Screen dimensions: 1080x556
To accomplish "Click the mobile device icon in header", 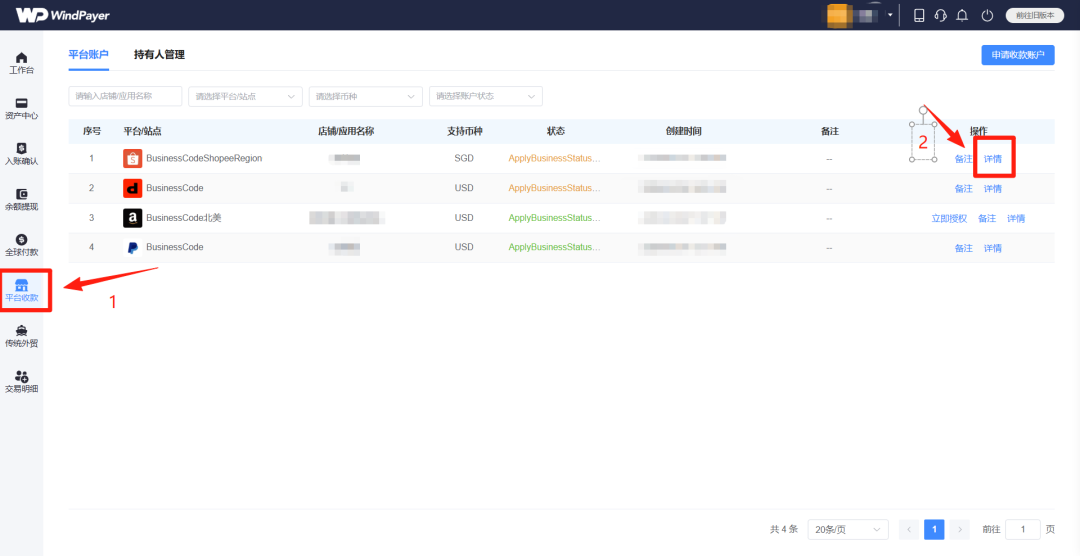I will [919, 15].
